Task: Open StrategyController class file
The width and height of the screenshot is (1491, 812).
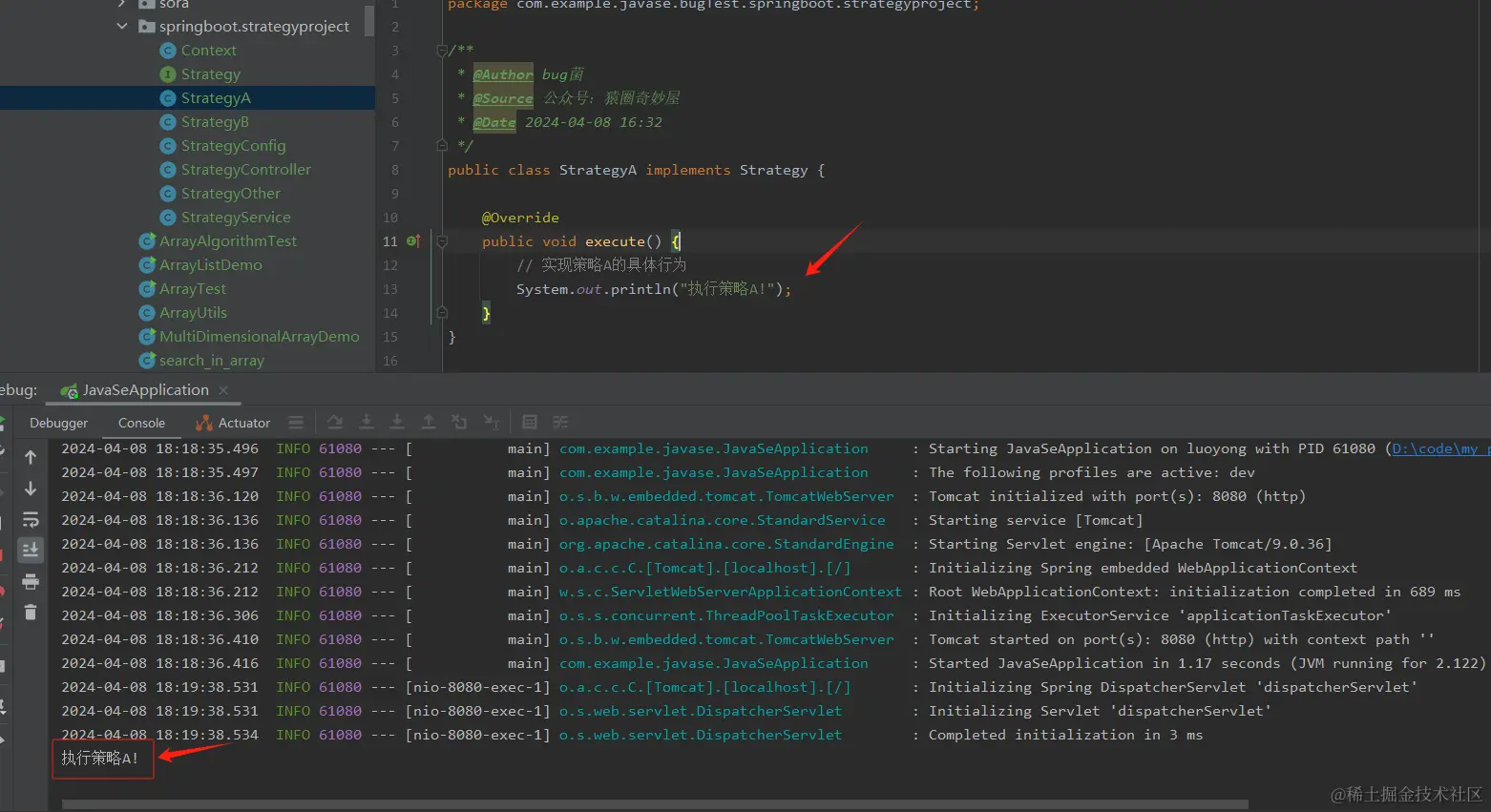Action: [245, 170]
